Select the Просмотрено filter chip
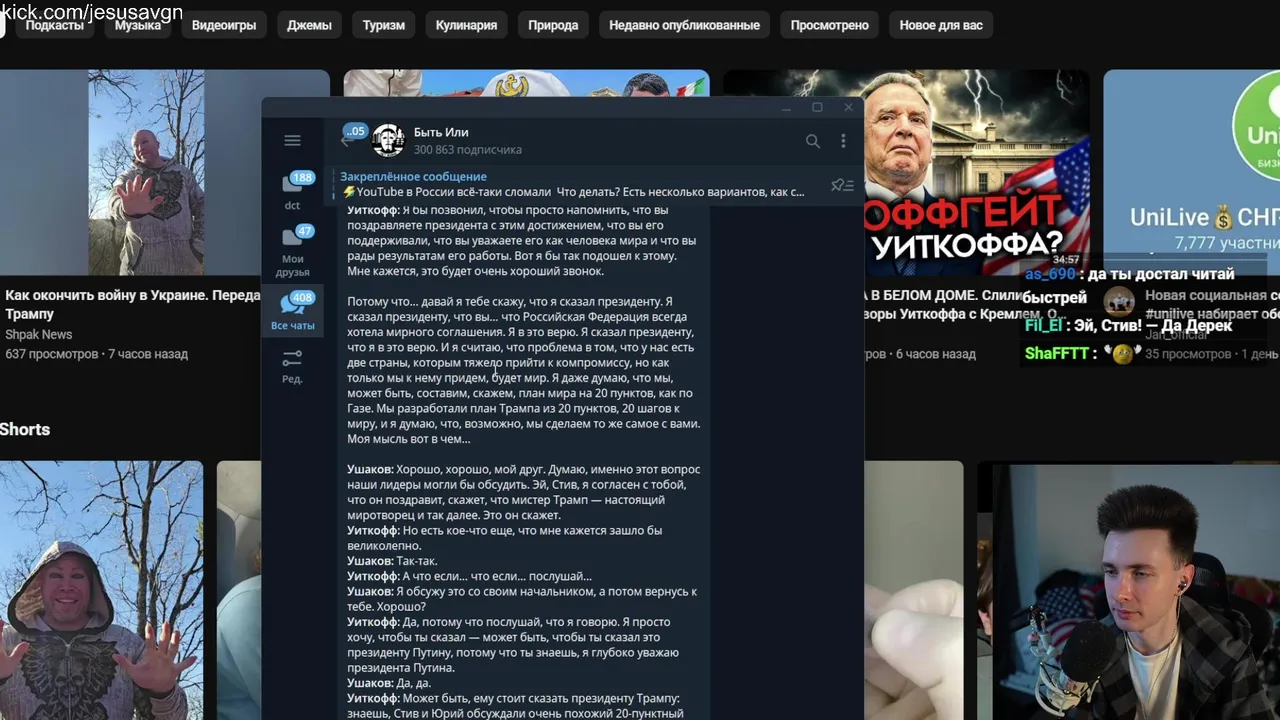Screen dimensions: 1280x720 (829, 25)
